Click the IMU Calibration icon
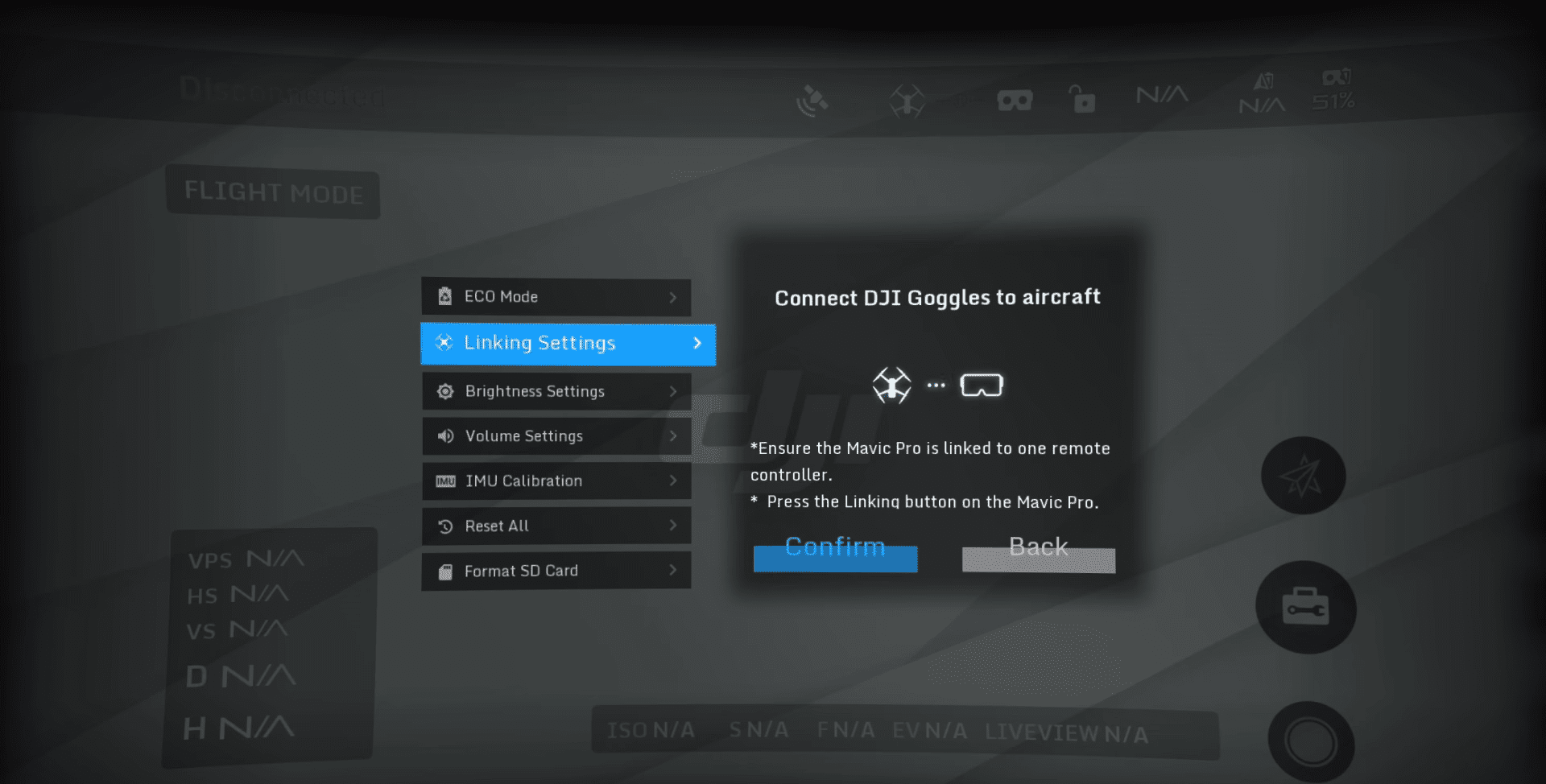 click(x=445, y=481)
